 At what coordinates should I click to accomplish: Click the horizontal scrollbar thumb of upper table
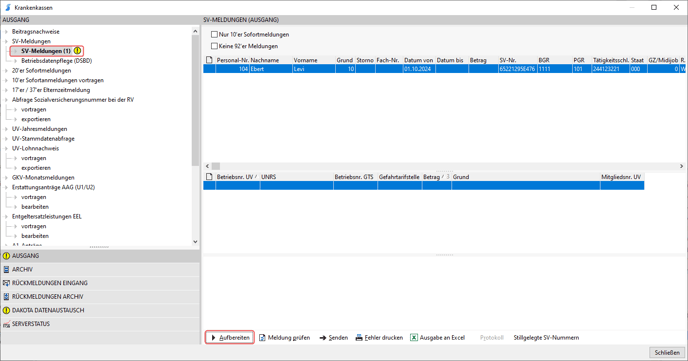point(216,166)
